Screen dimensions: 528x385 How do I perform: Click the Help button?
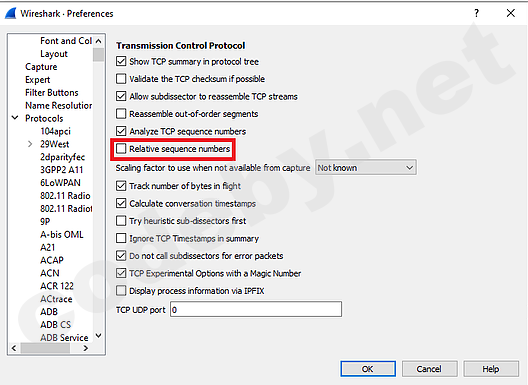491,369
